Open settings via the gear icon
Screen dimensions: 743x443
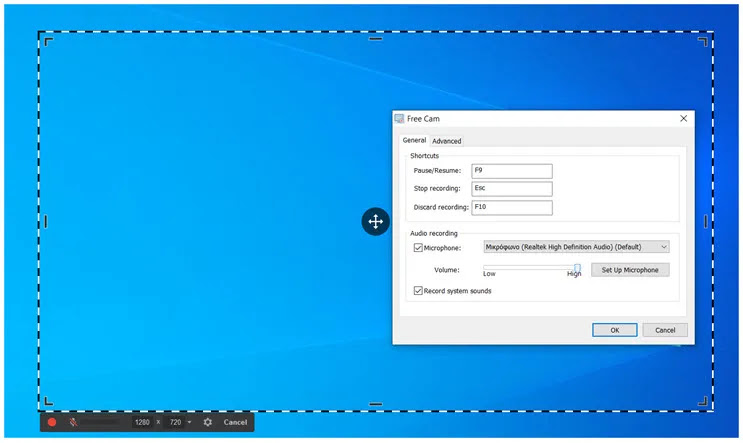click(x=208, y=422)
